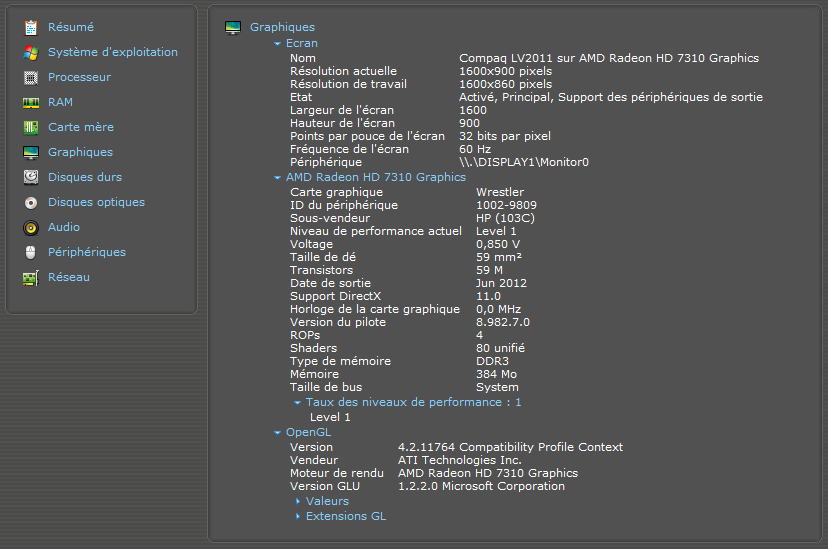Click the Transistors row label
The height and width of the screenshot is (549, 828).
click(321, 270)
